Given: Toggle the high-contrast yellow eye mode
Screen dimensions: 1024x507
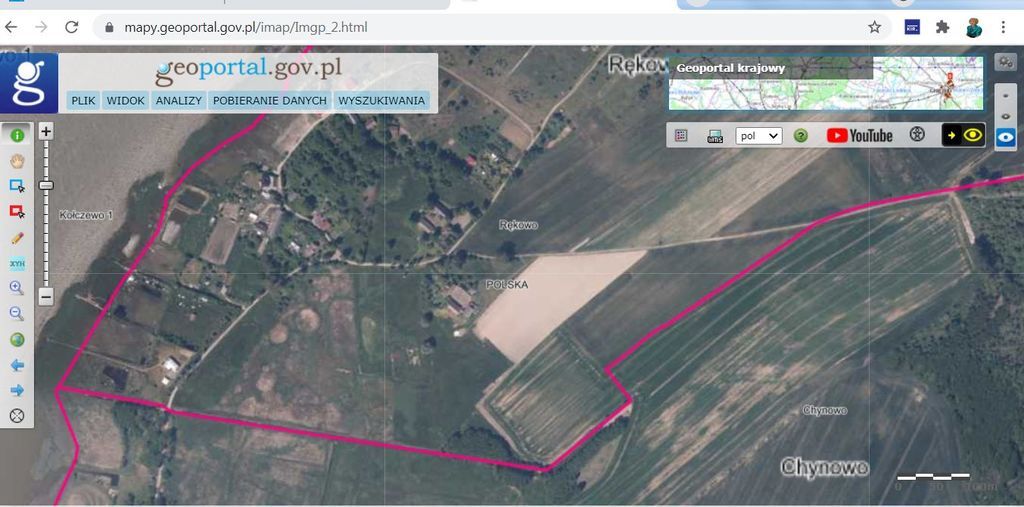Looking at the screenshot, I should 964,135.
